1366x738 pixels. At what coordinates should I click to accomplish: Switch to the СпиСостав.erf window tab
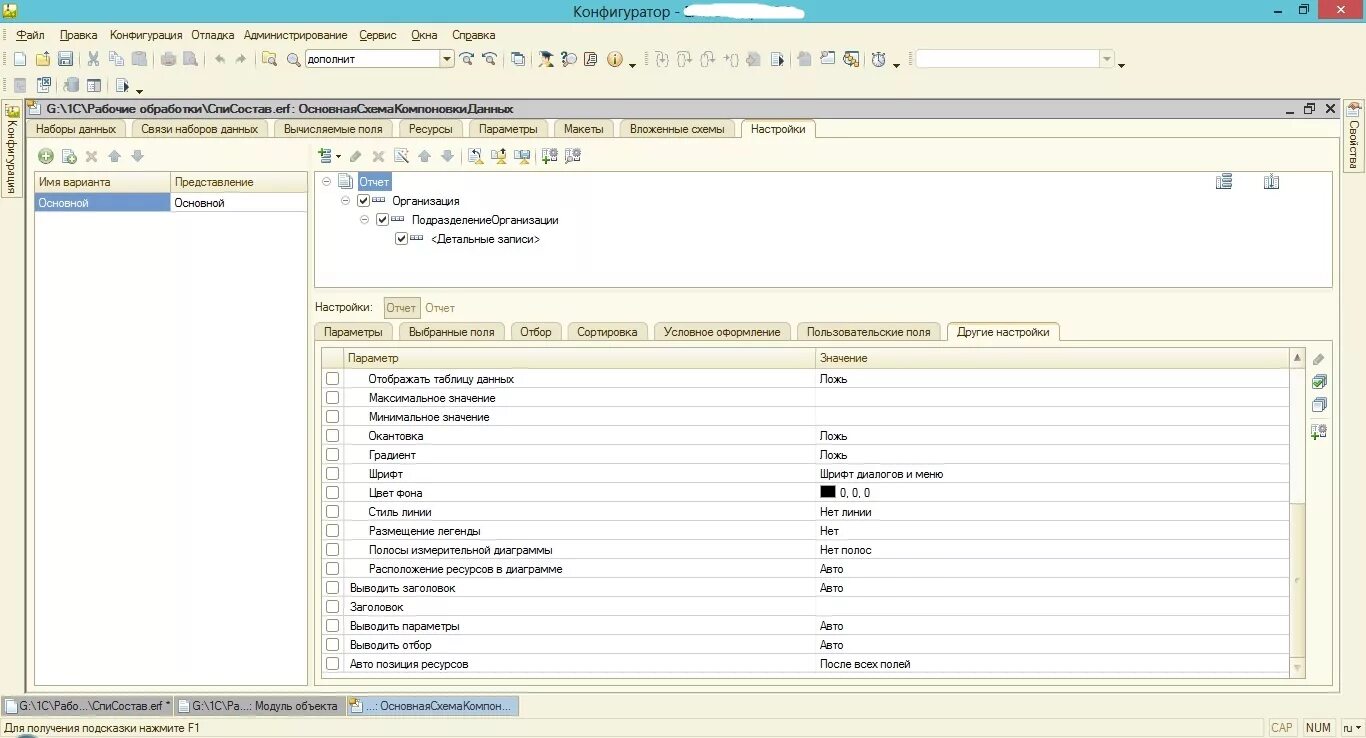[87, 706]
